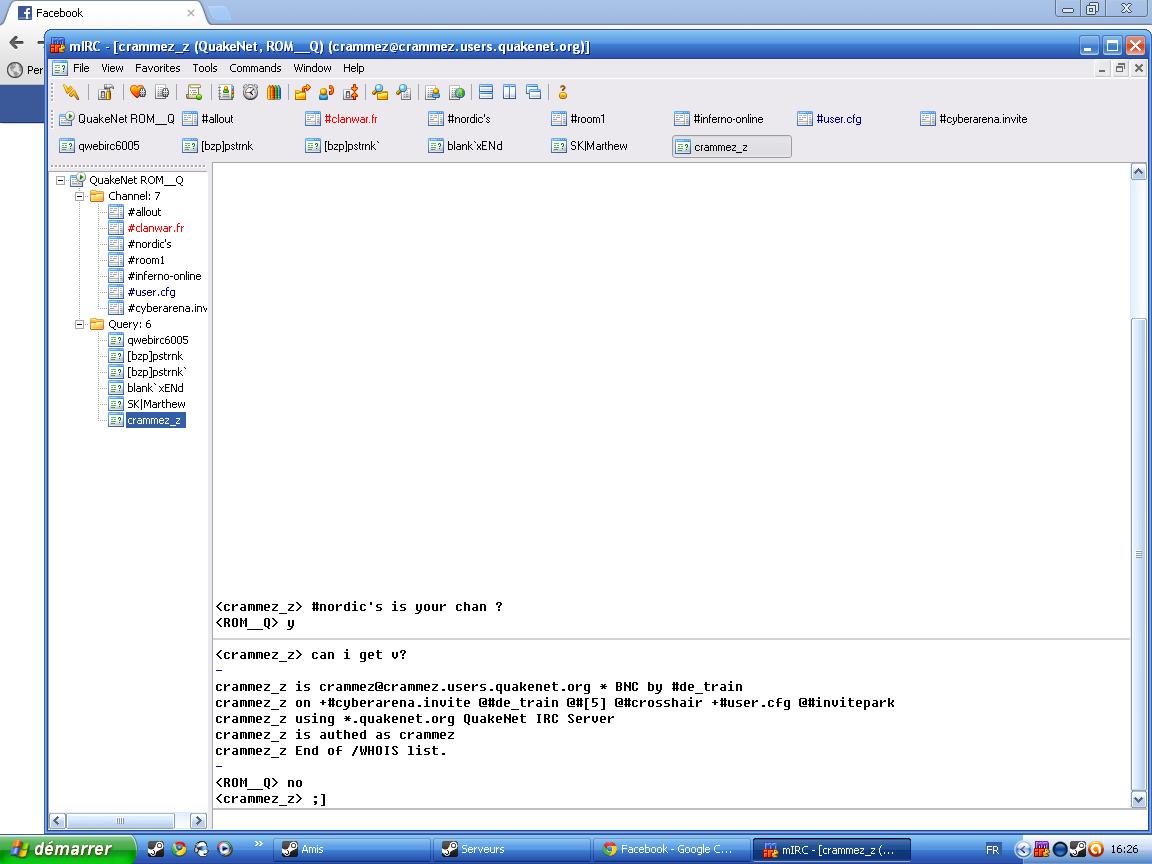
Task: Click the About question-mark toolbar icon
Action: pyautogui.click(x=563, y=92)
